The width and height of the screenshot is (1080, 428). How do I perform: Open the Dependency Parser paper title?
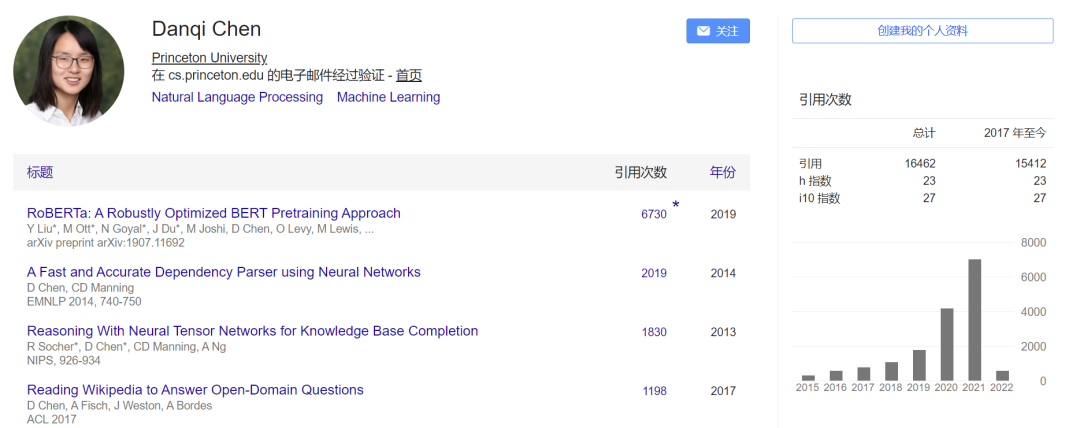click(223, 272)
